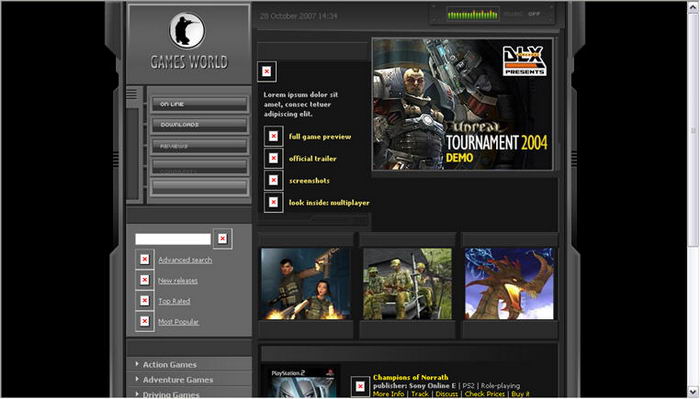Click into the search text field
The width and height of the screenshot is (700, 399).
(173, 239)
